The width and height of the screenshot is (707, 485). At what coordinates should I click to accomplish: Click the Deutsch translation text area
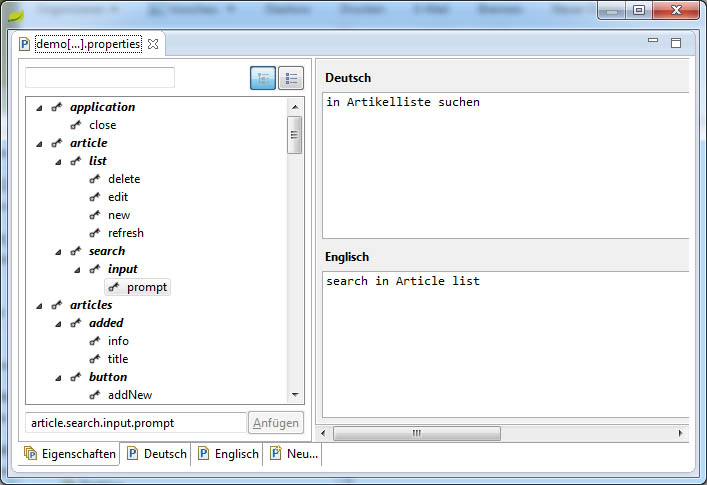click(505, 165)
